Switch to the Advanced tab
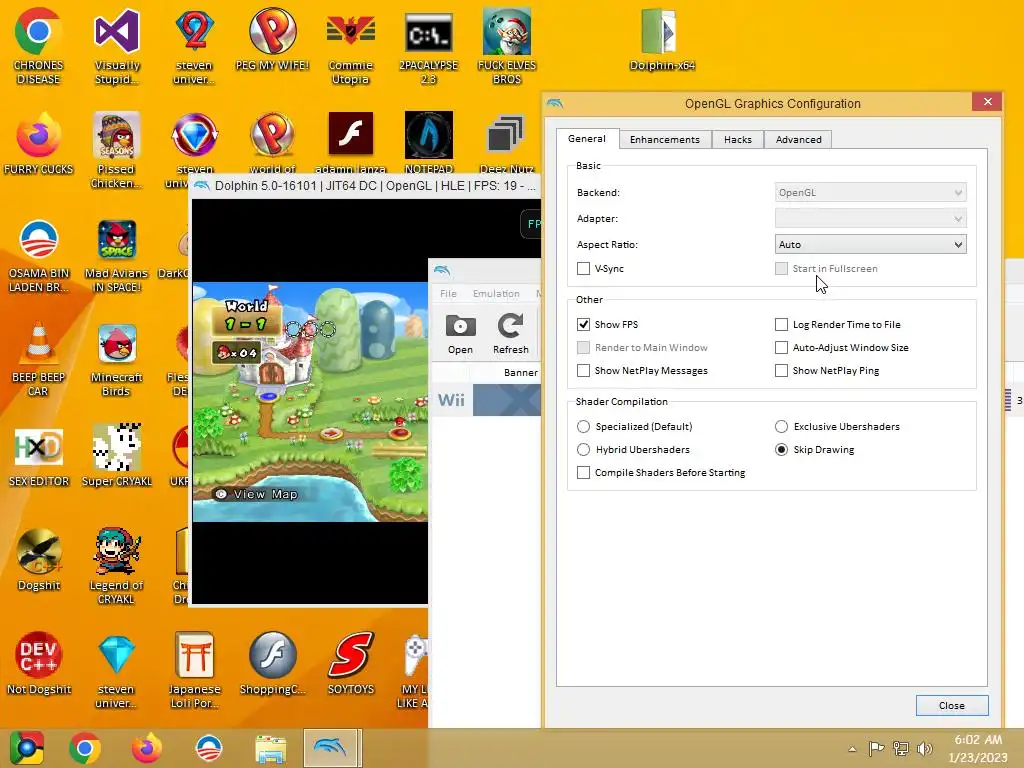The width and height of the screenshot is (1024, 768). (799, 139)
